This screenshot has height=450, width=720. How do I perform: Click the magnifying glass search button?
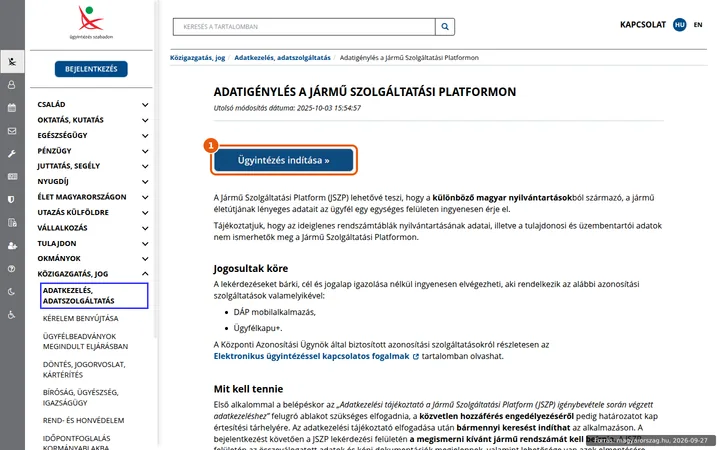(x=445, y=27)
